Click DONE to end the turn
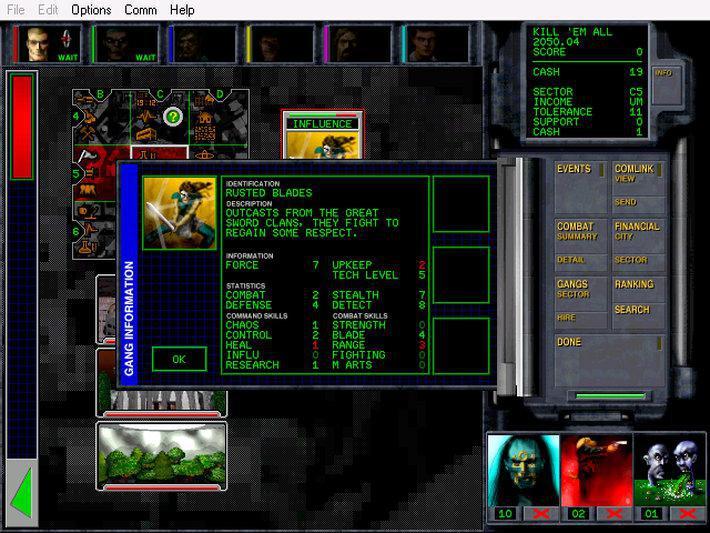The height and width of the screenshot is (533, 710). [609, 360]
